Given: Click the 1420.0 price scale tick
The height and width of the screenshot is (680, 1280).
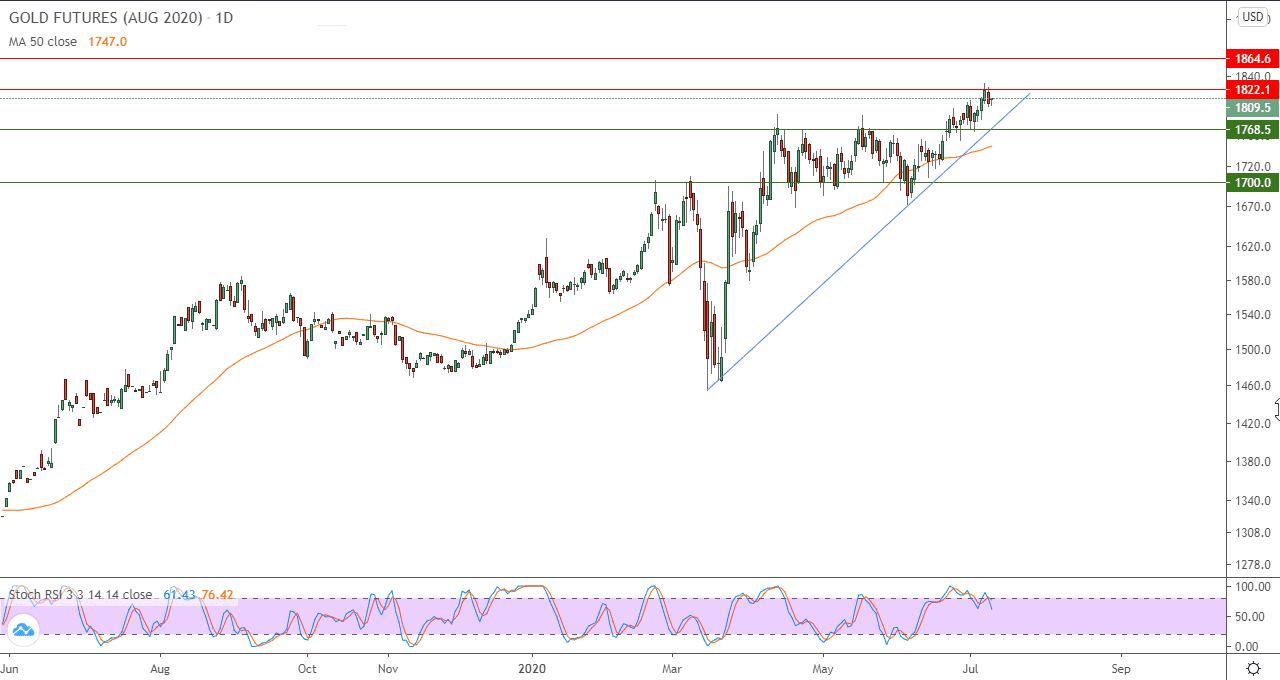Looking at the screenshot, I should [1253, 424].
